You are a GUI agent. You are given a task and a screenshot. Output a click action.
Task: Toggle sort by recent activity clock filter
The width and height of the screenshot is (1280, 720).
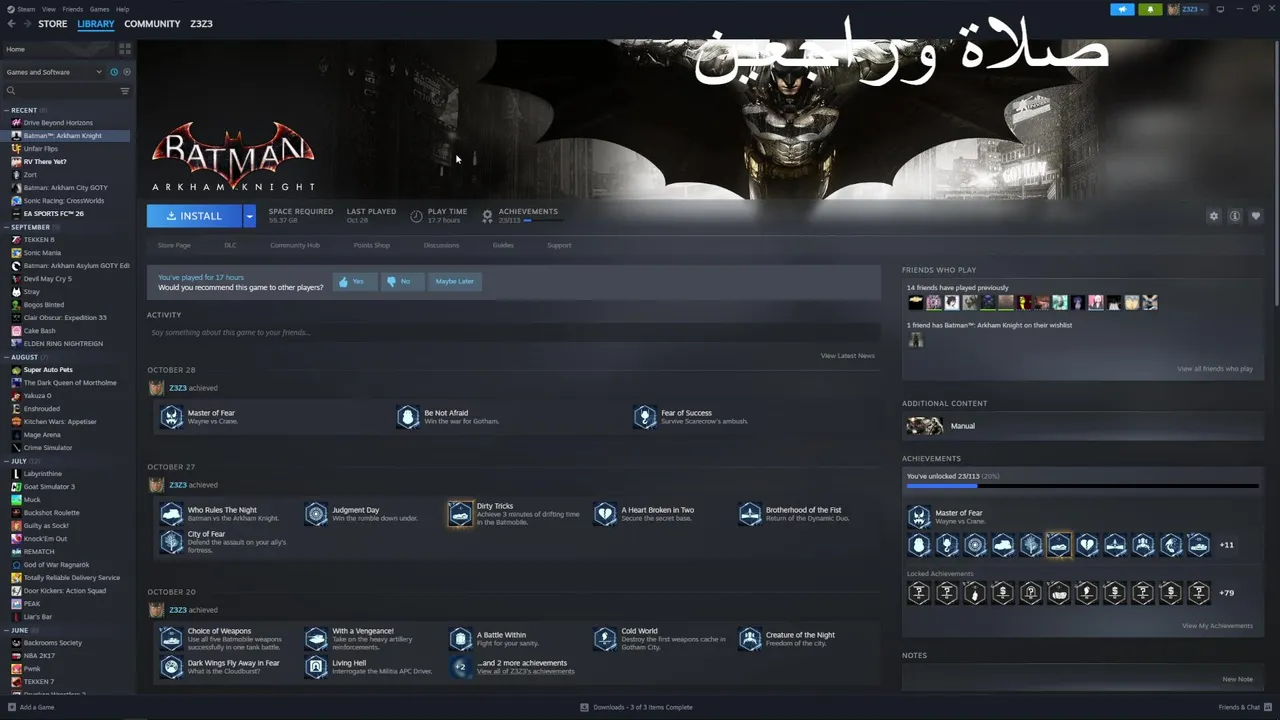pyautogui.click(x=114, y=72)
